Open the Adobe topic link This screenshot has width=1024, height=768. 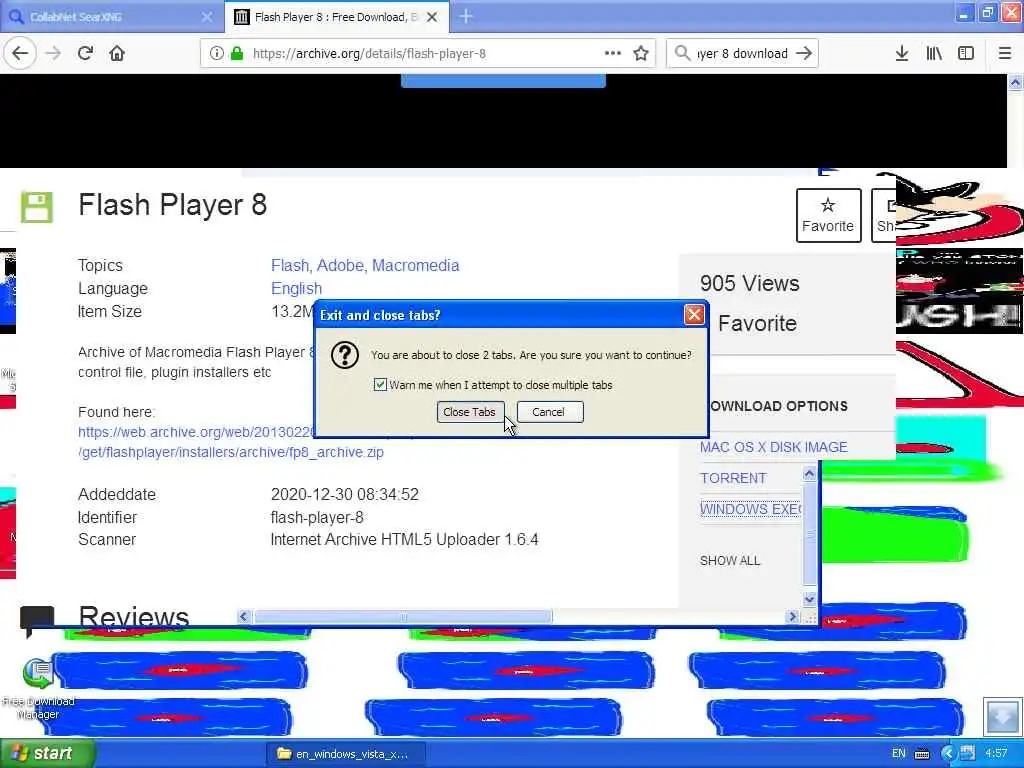click(x=340, y=265)
